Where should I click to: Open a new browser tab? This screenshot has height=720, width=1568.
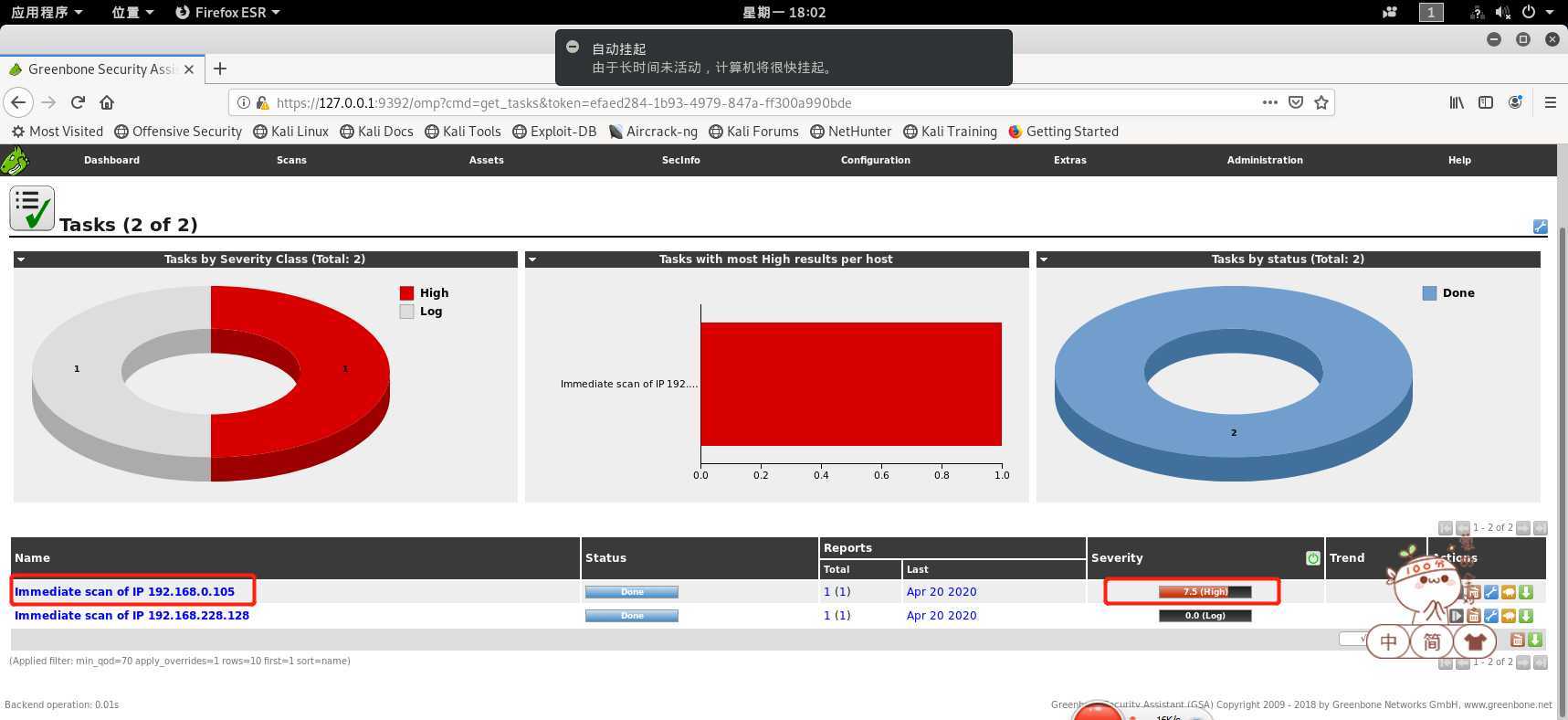[x=220, y=69]
